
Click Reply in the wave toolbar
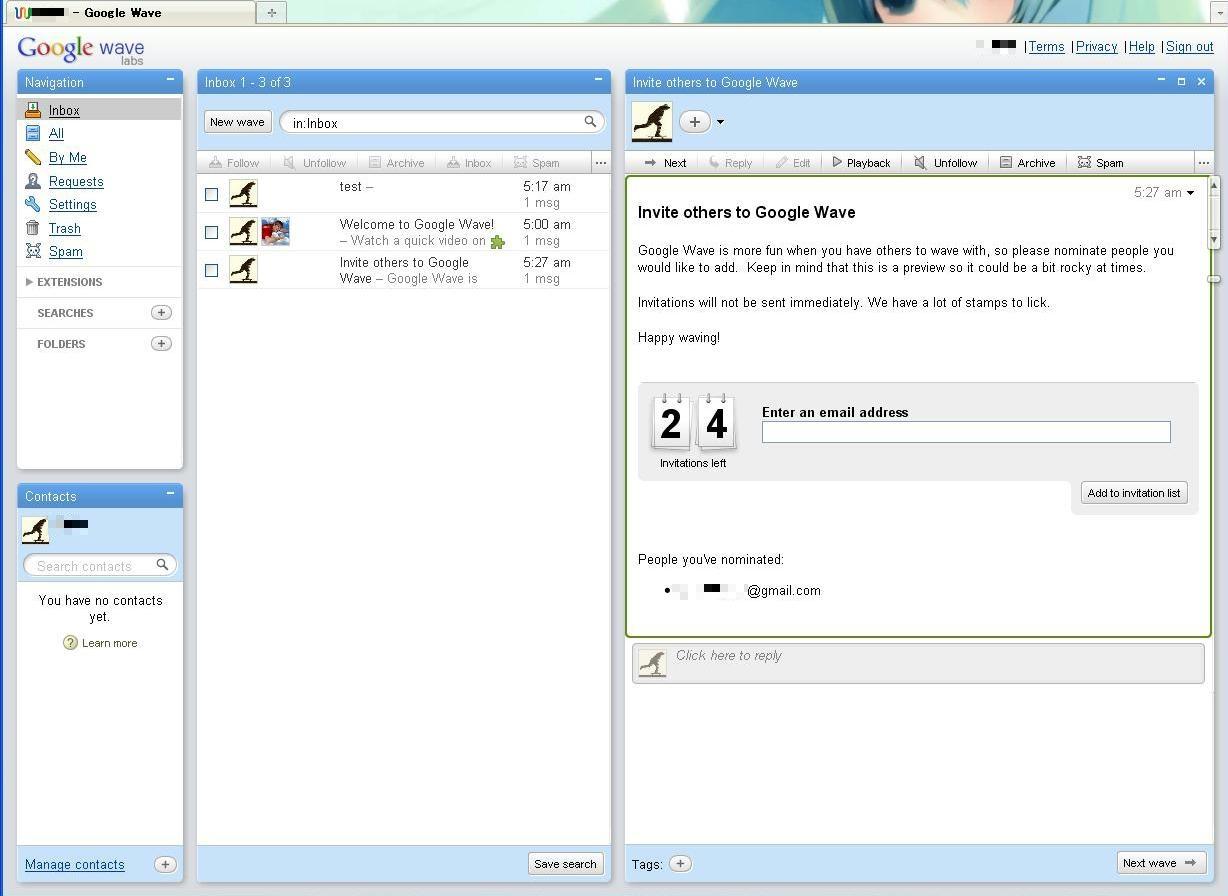coord(730,162)
